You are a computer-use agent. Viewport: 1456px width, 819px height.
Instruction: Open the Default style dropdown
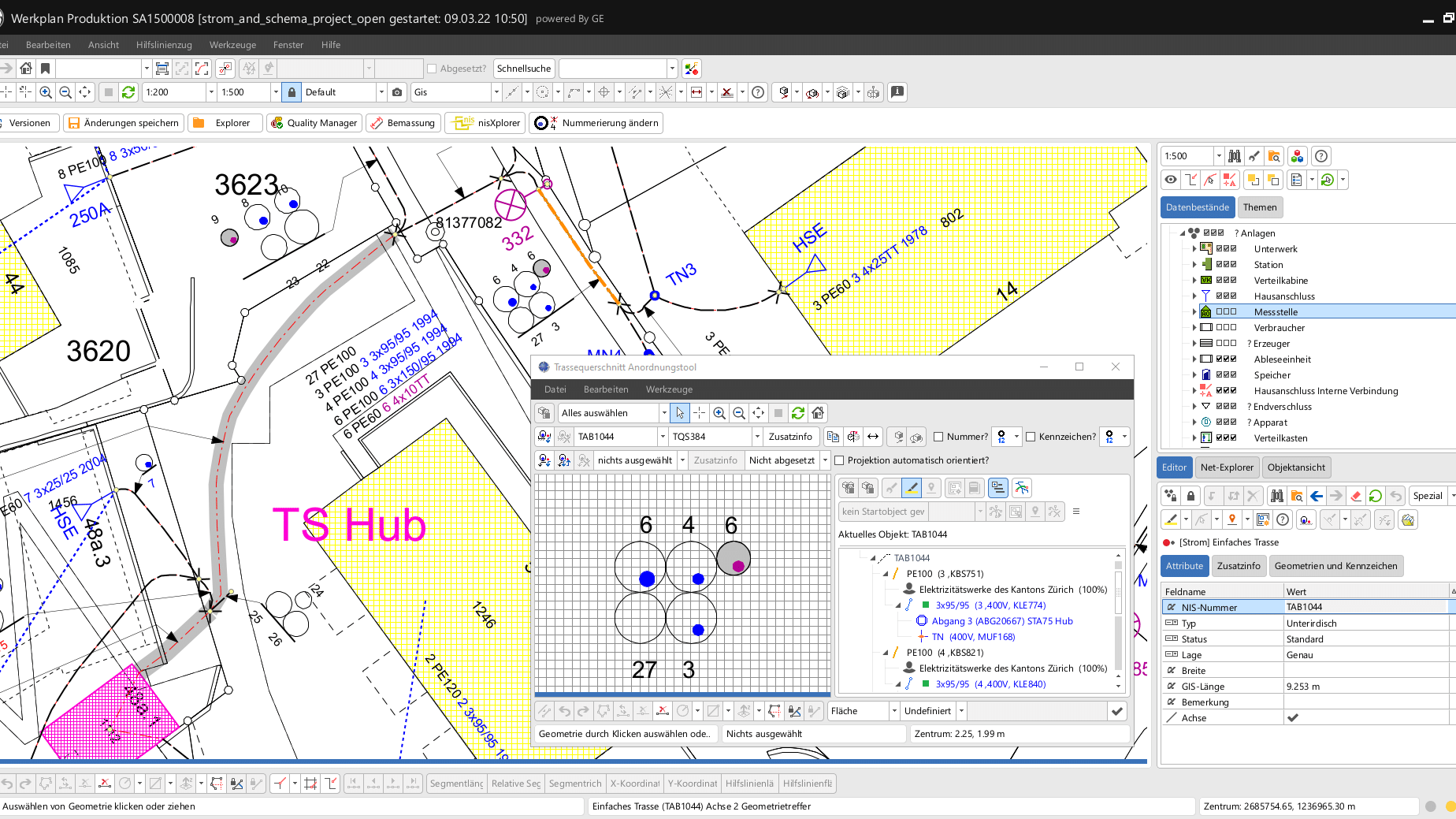(x=381, y=92)
